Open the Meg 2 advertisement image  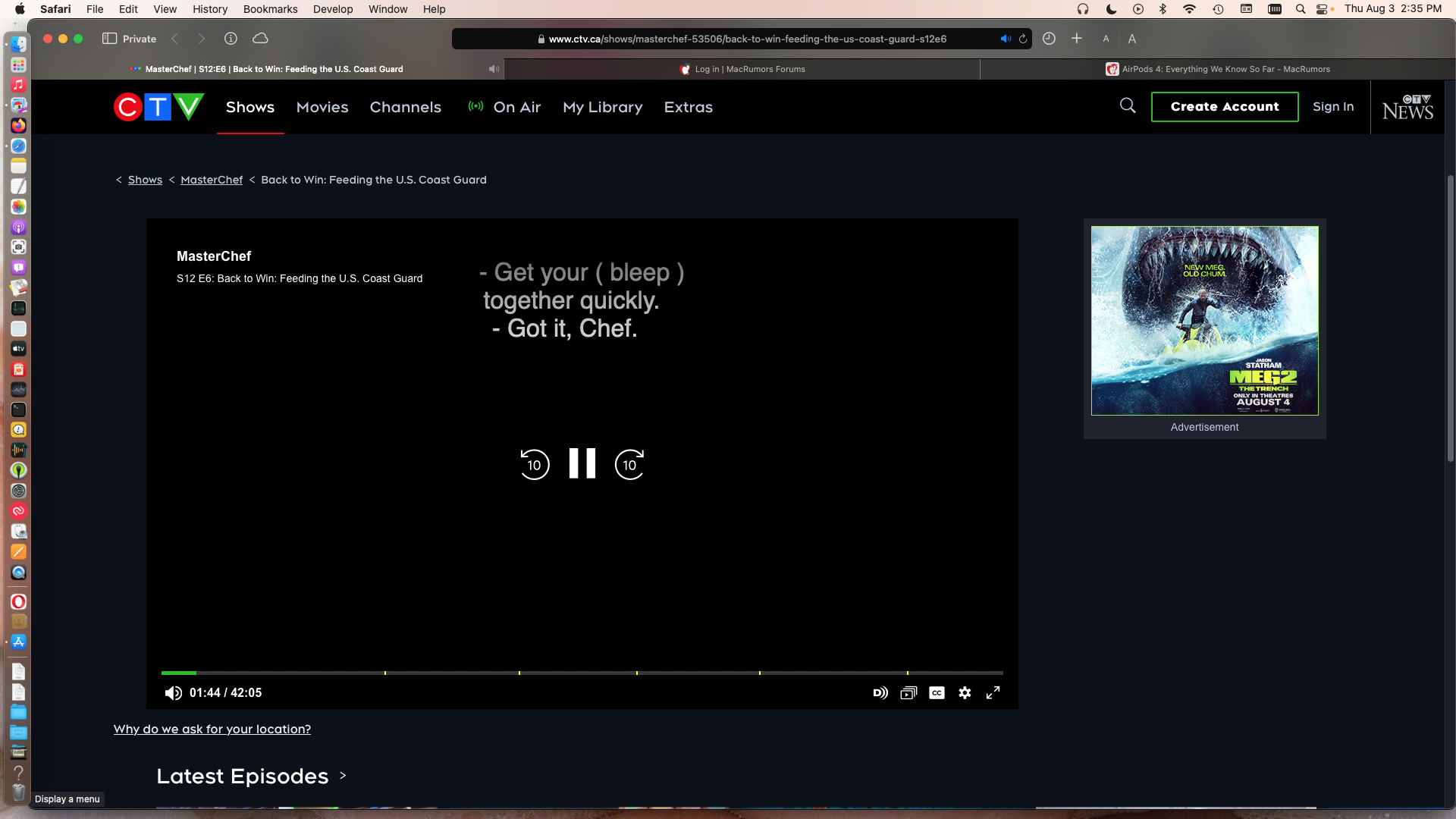[x=1204, y=321]
